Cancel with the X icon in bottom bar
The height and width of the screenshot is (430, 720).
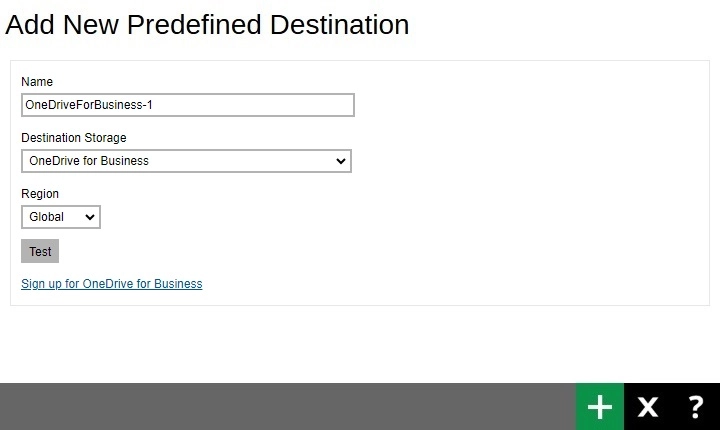(x=648, y=407)
